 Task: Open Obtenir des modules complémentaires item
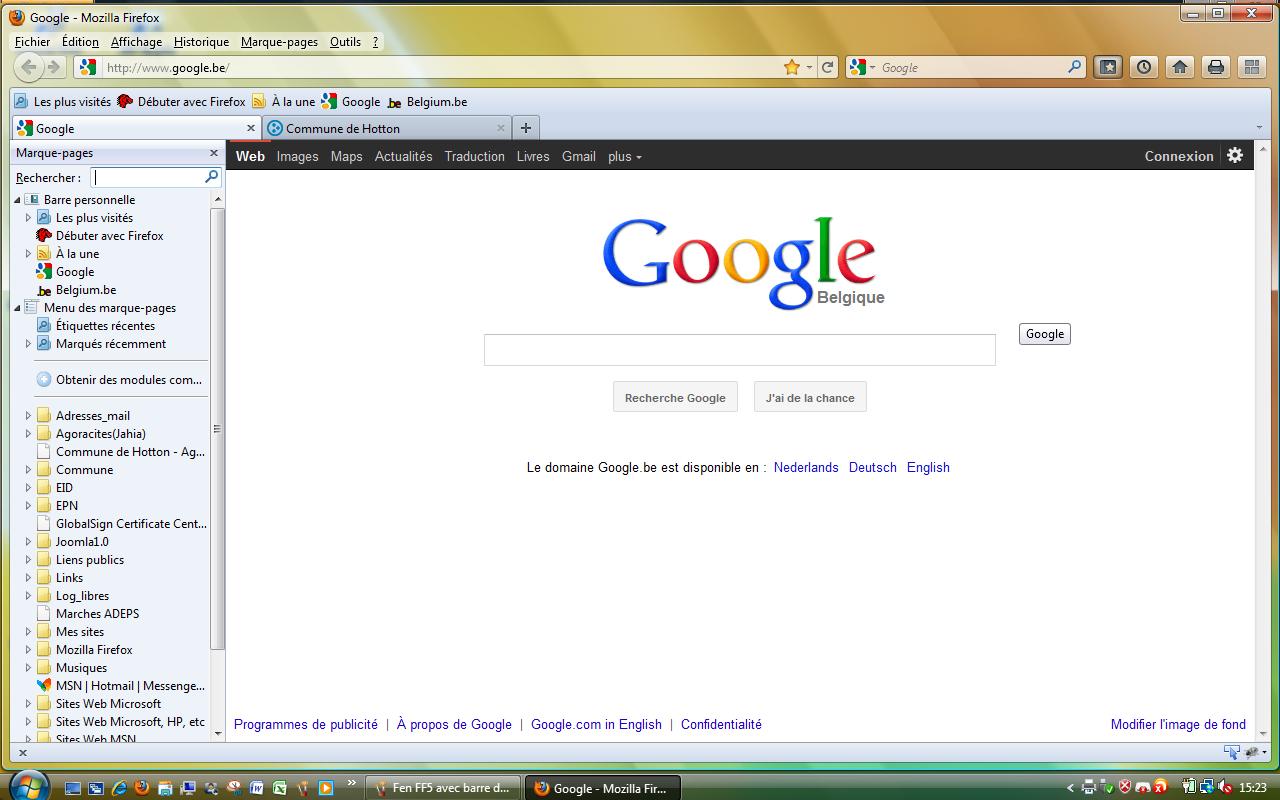(x=119, y=379)
